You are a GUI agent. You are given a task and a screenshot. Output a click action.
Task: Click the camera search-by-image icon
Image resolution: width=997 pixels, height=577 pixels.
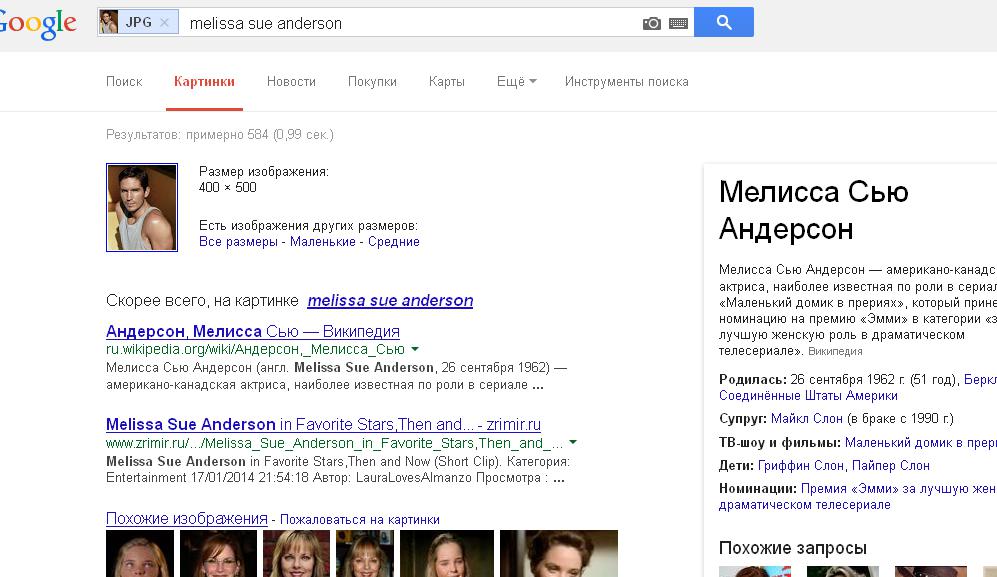(651, 24)
